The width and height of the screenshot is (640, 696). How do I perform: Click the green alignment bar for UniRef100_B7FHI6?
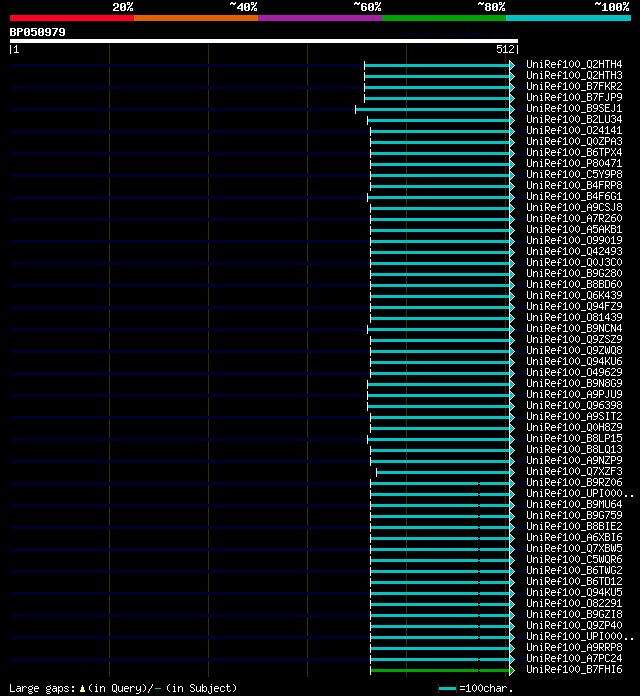440,670
